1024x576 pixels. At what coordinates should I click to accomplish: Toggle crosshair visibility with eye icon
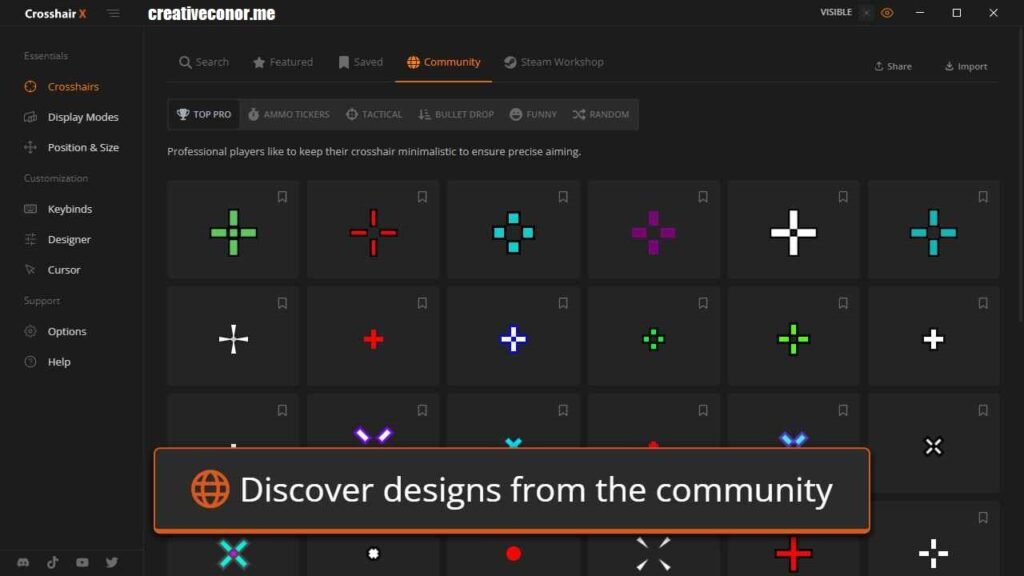coord(887,12)
